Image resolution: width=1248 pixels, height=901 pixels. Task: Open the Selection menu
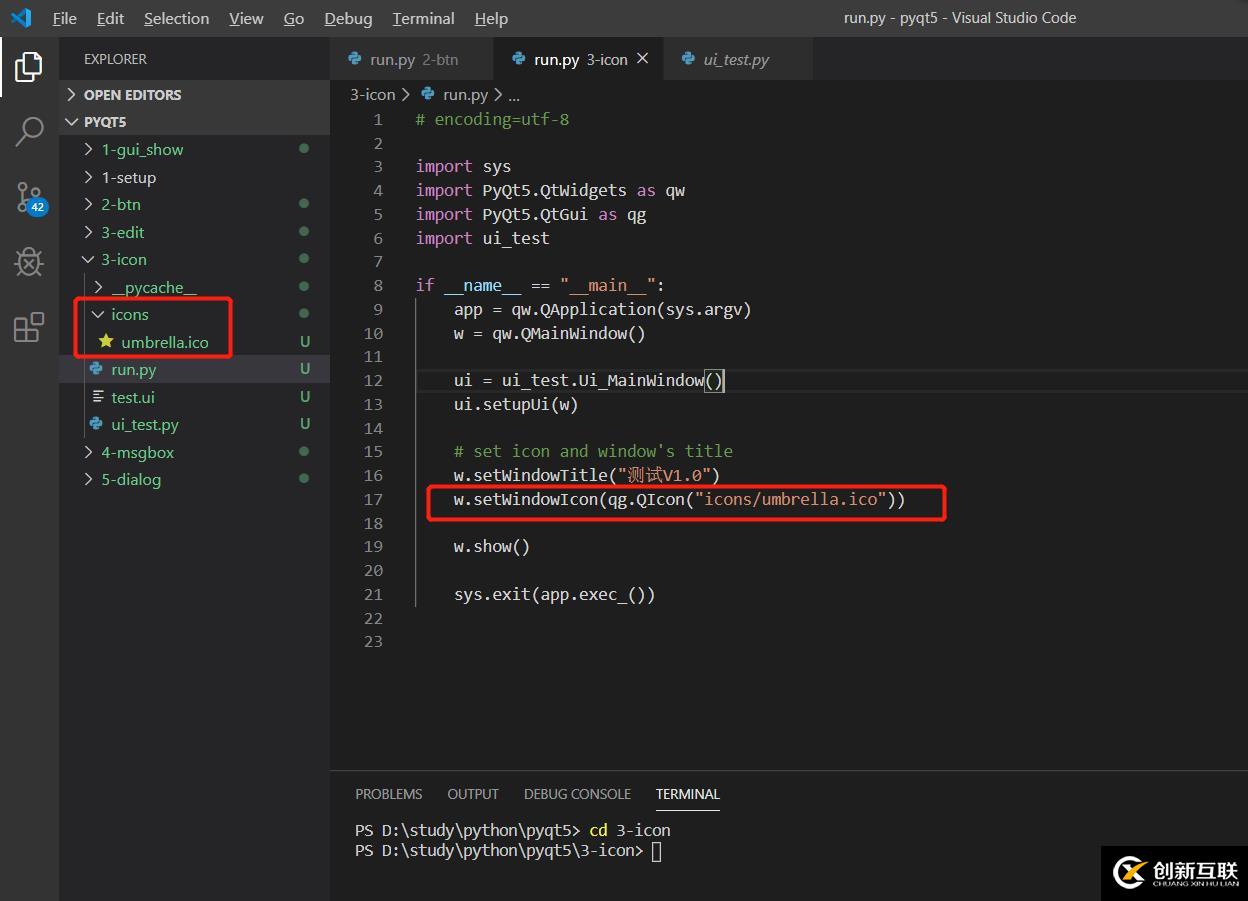click(x=176, y=18)
